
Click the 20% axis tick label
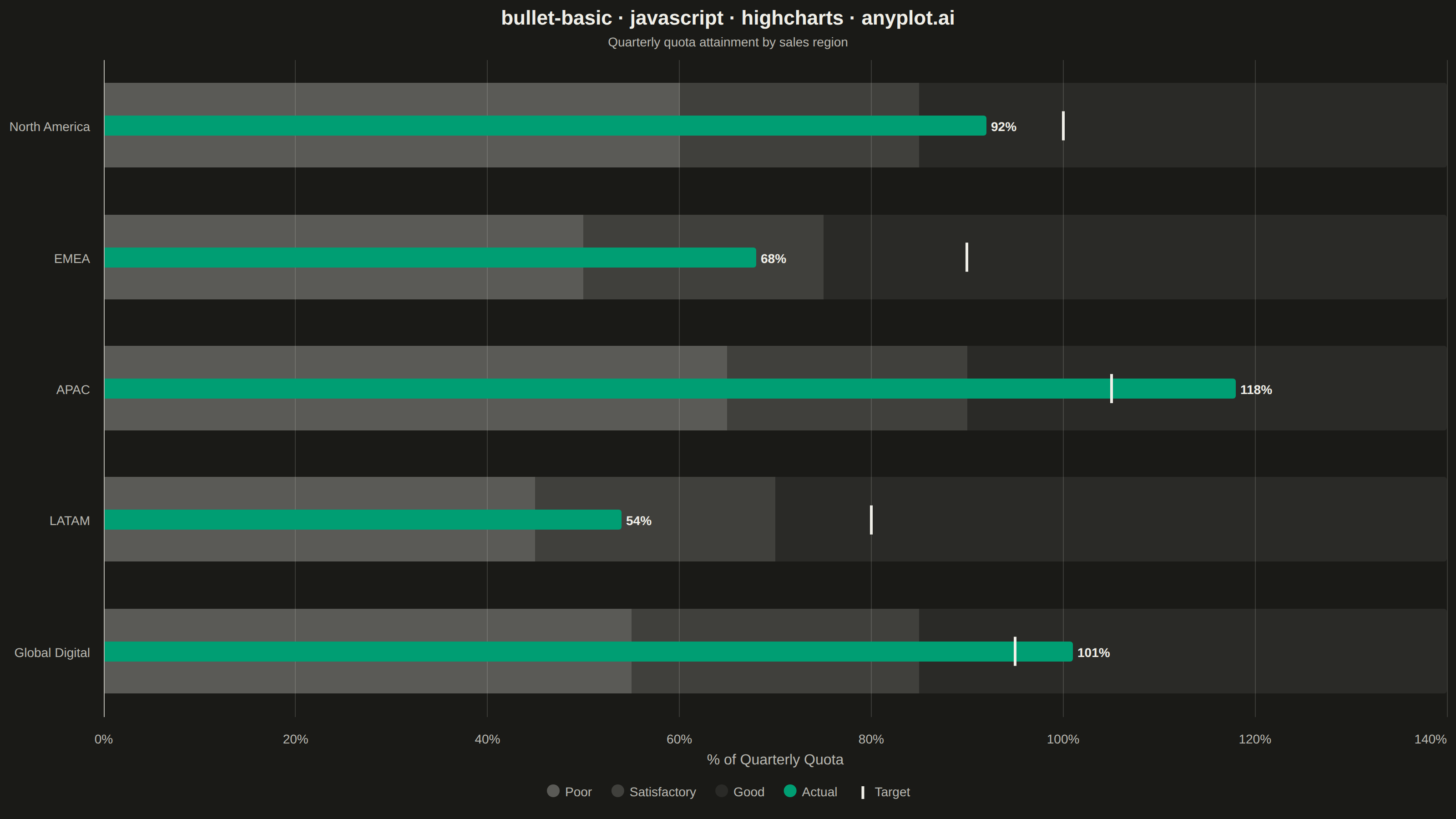pos(296,739)
